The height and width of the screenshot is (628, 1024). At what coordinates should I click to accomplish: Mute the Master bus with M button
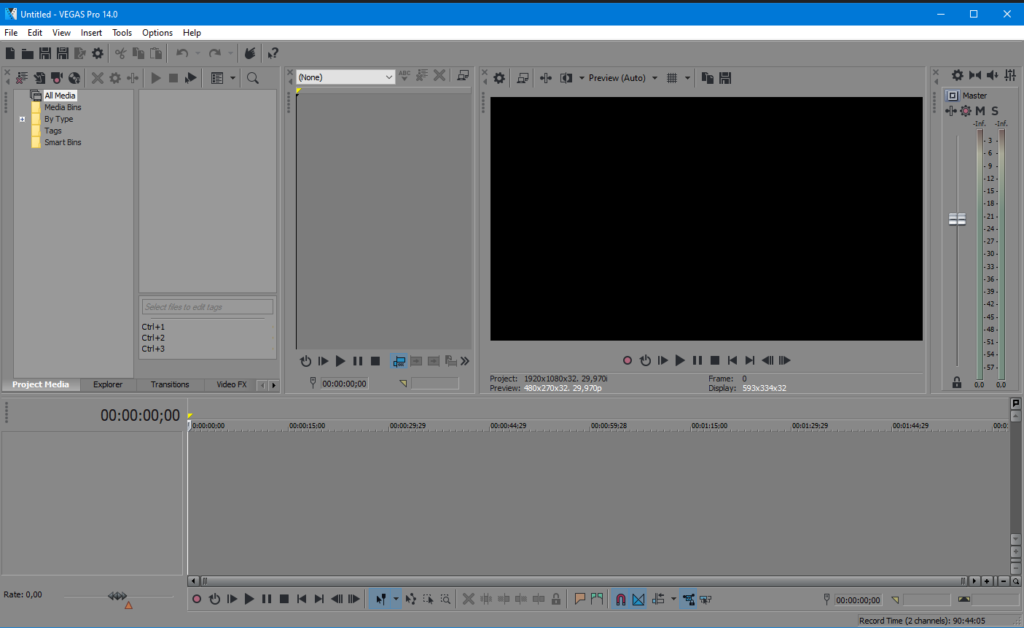[x=980, y=111]
